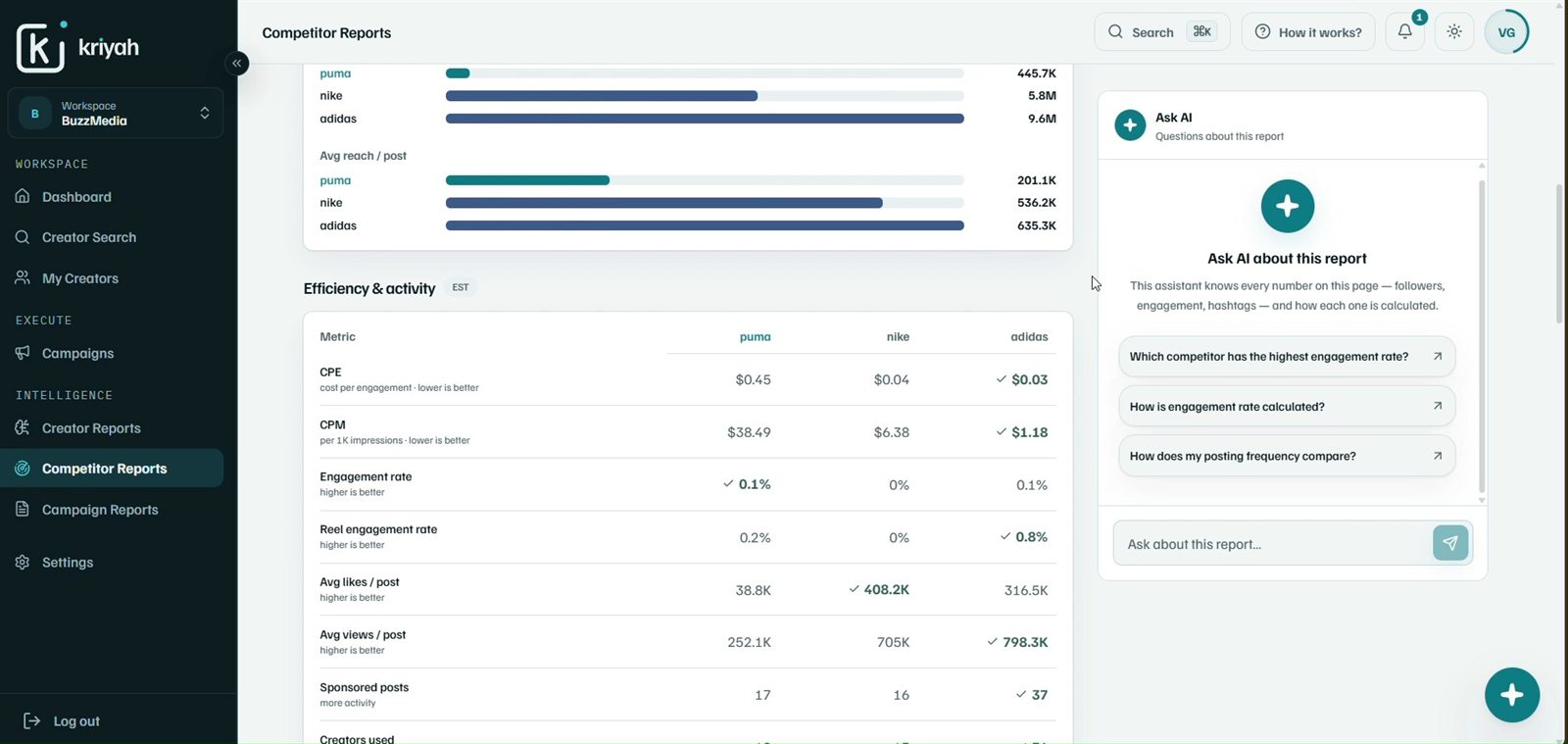Click the Creator Reports icon in sidebar
The width and height of the screenshot is (1568, 744).
point(23,427)
